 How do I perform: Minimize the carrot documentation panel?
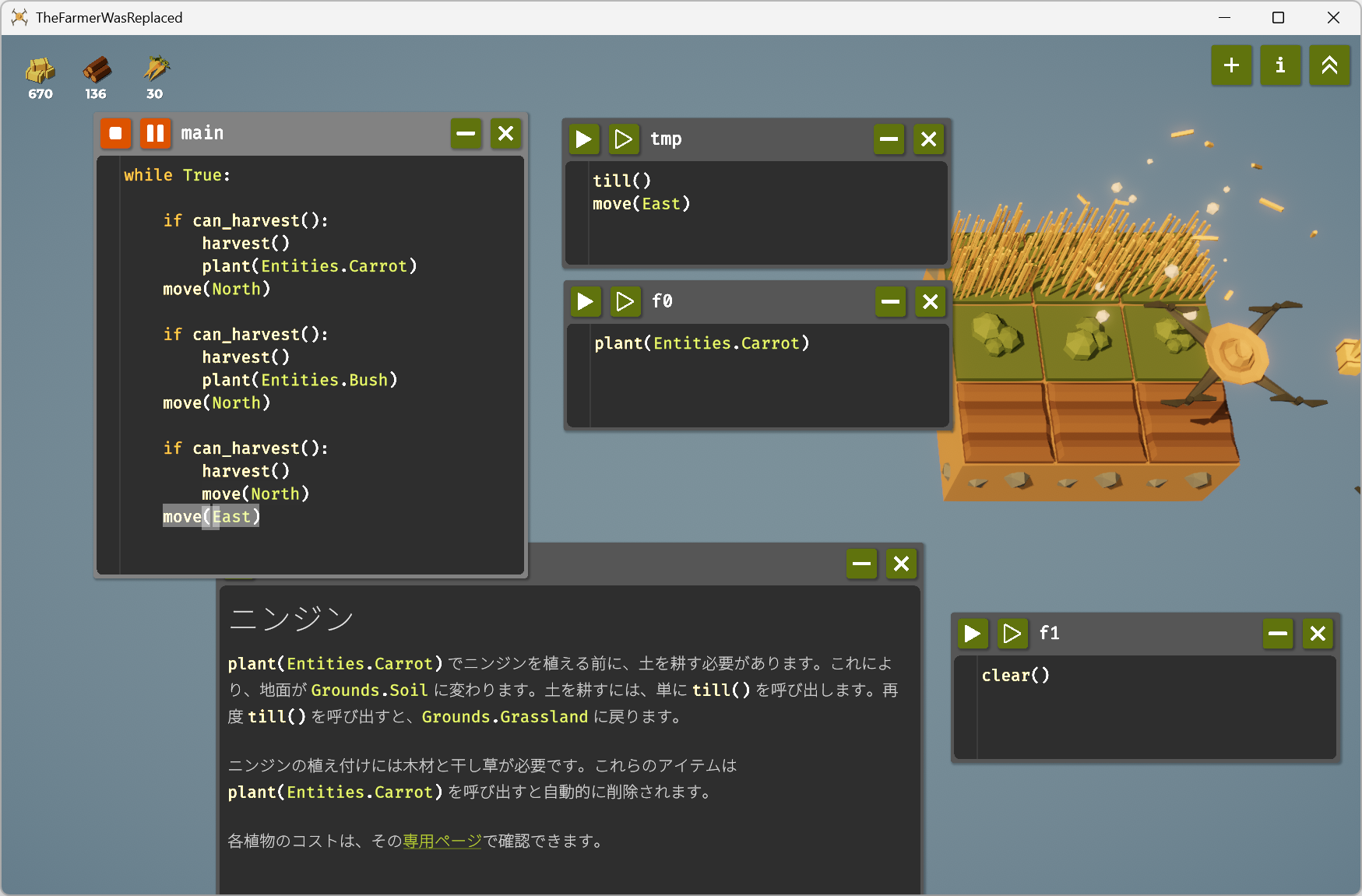pyautogui.click(x=861, y=564)
